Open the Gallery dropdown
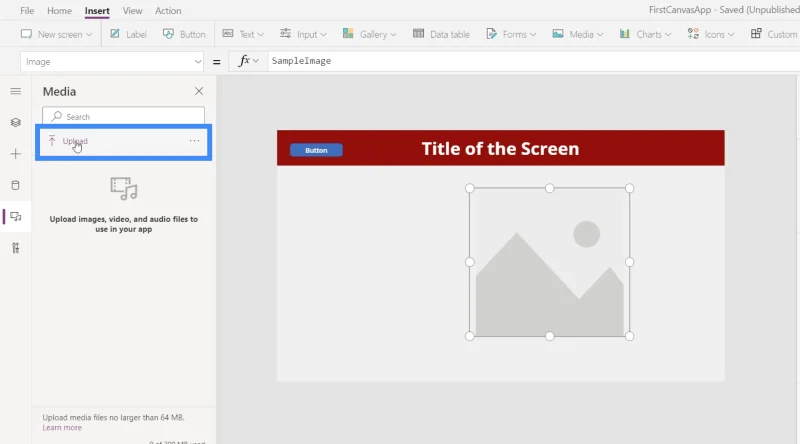Image resolution: width=800 pixels, height=444 pixels. click(x=369, y=34)
